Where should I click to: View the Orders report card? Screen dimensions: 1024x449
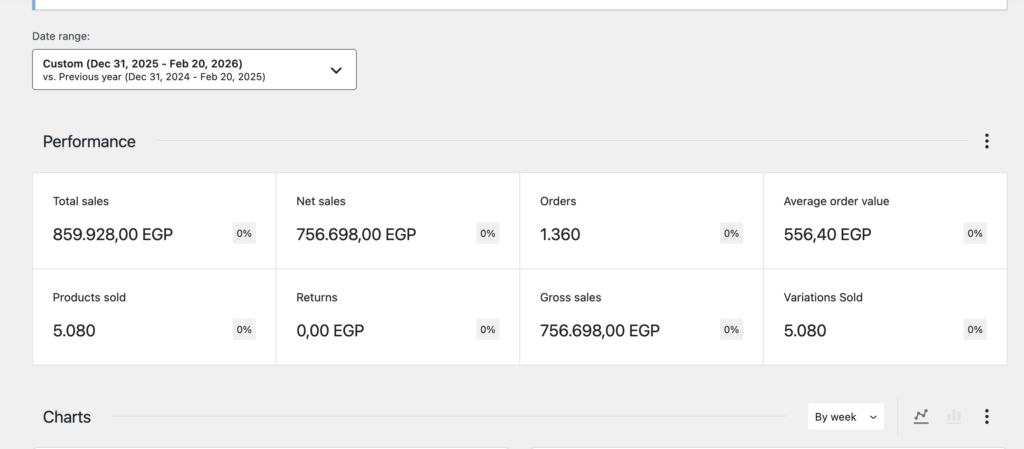641,221
